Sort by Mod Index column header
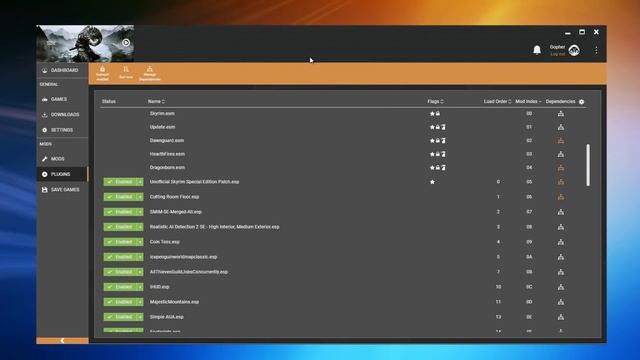Screen dimensions: 640x360 (x=528, y=101)
